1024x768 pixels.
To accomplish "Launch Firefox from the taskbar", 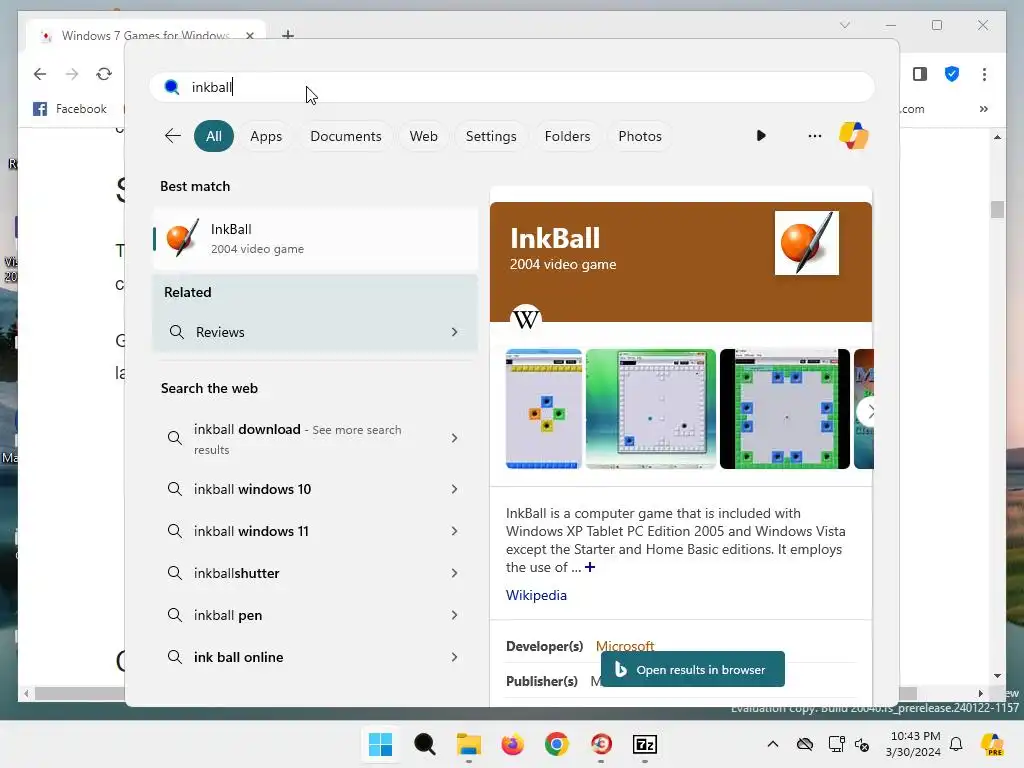I will pos(513,744).
